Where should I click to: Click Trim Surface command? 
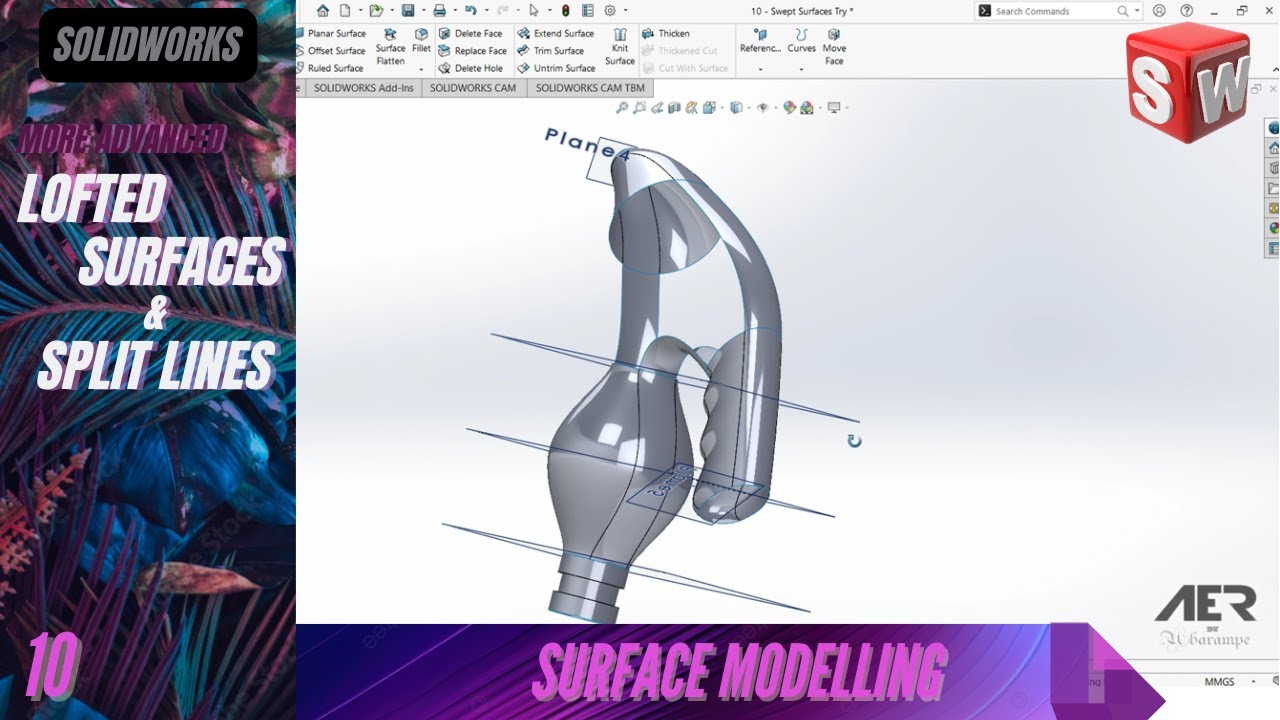point(550,51)
